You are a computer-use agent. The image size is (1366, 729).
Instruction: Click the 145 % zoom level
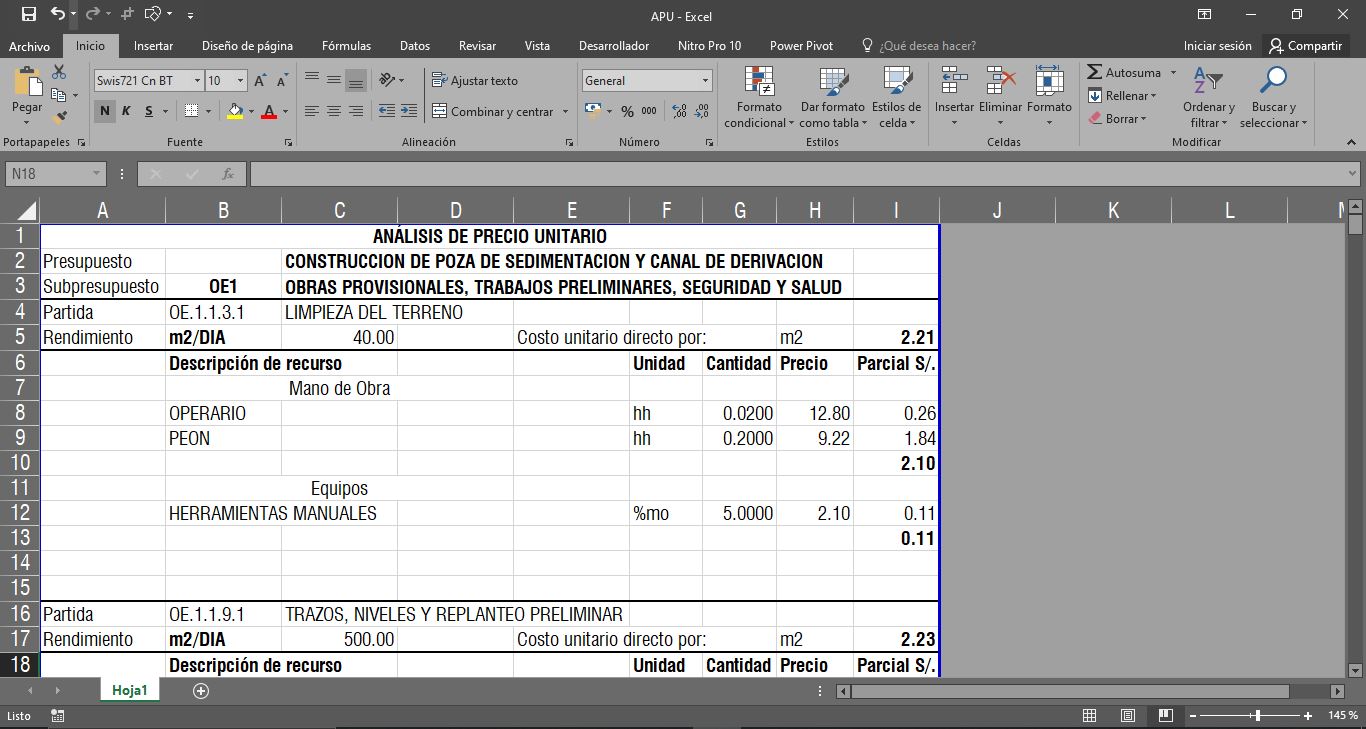[x=1343, y=716]
